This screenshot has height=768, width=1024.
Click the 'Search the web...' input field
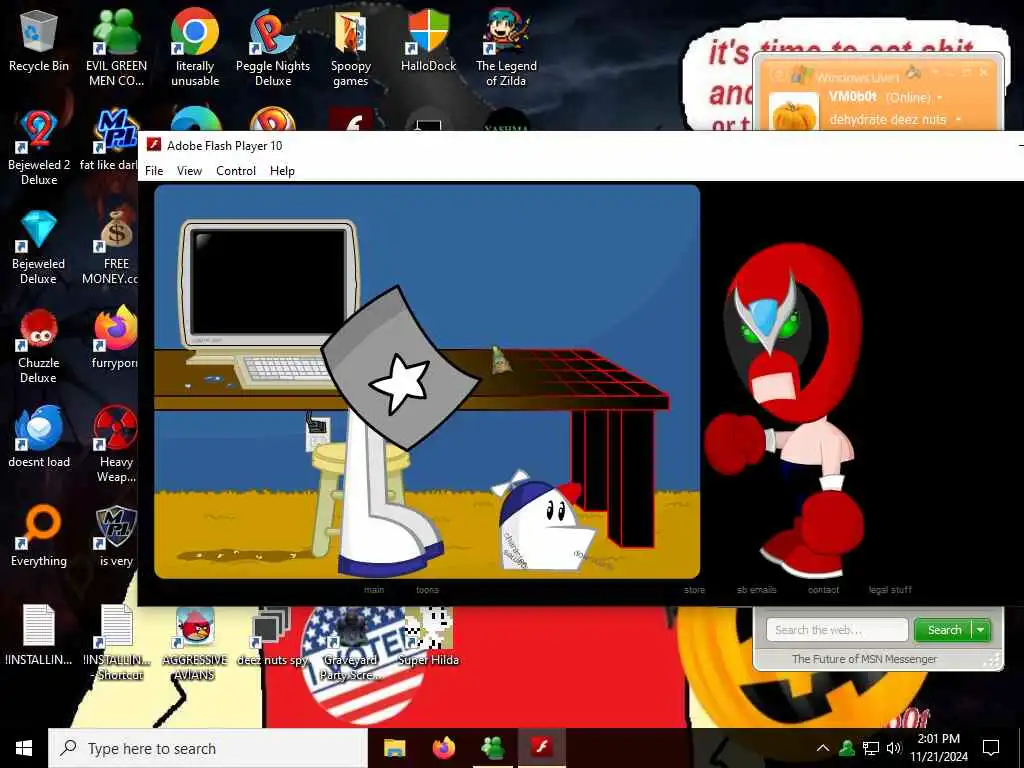coord(837,630)
